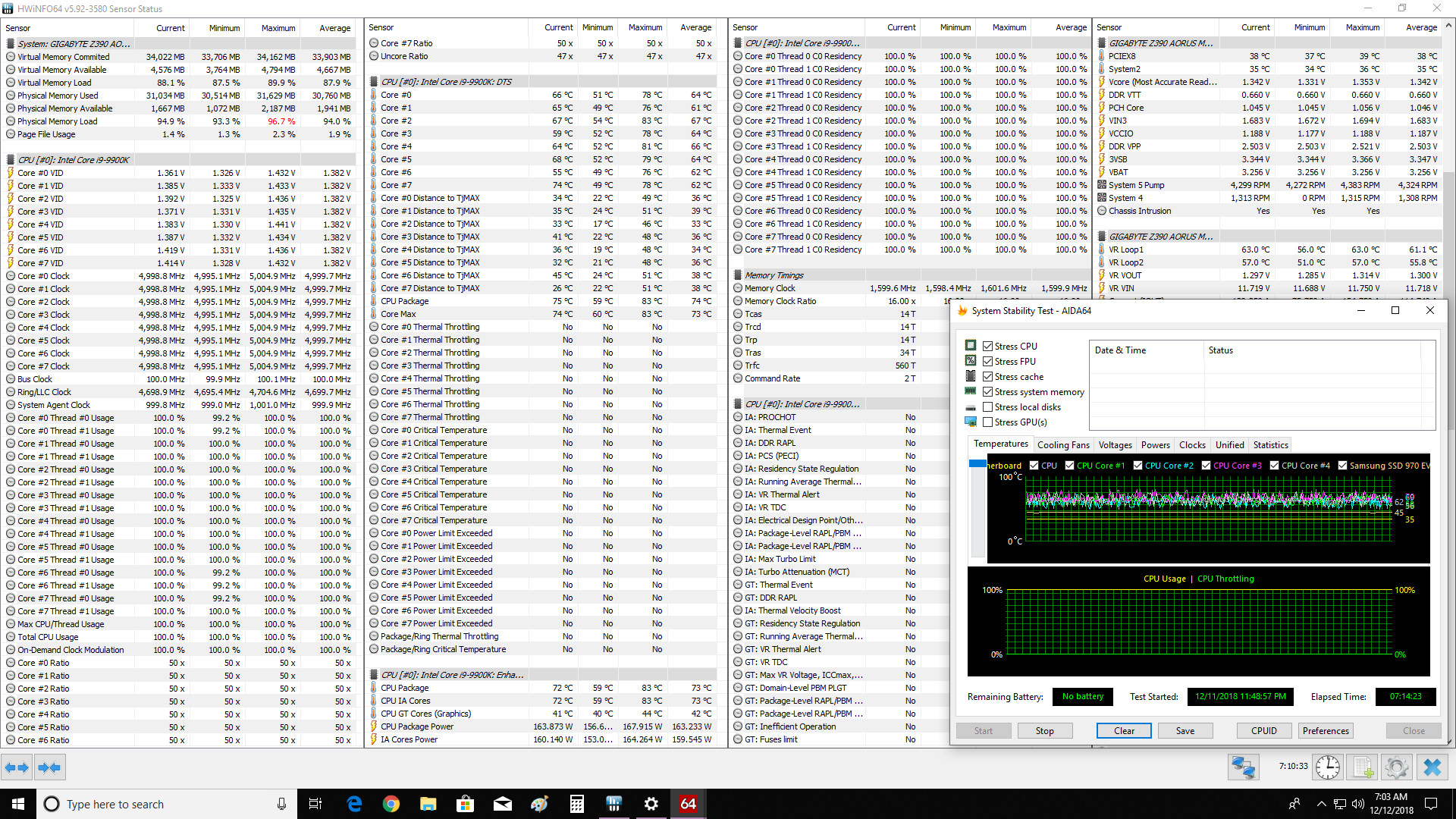
Task: Click the Stress system memory RAM icon
Action: [x=971, y=391]
